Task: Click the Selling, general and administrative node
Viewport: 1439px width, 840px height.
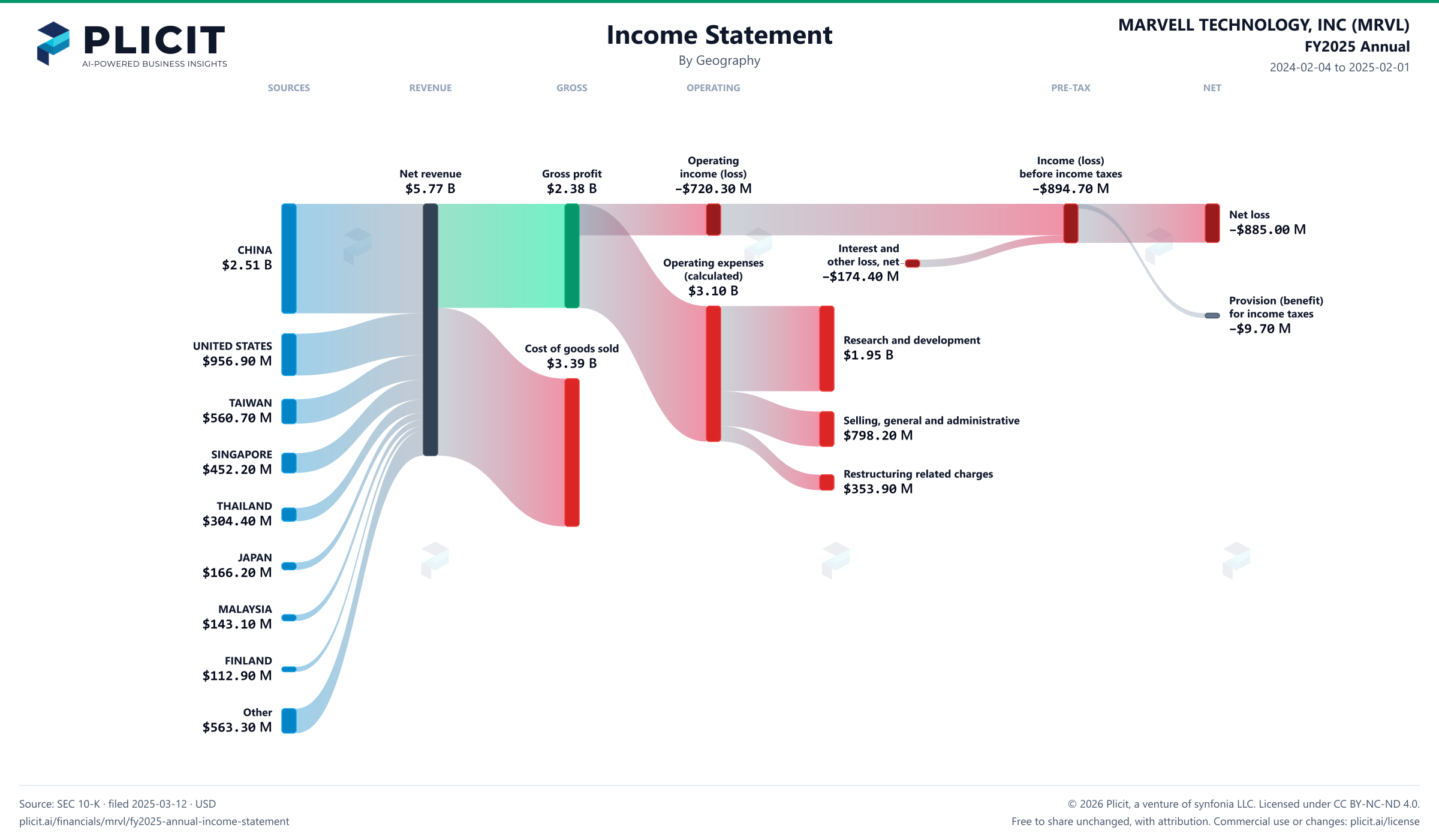Action: 827,429
